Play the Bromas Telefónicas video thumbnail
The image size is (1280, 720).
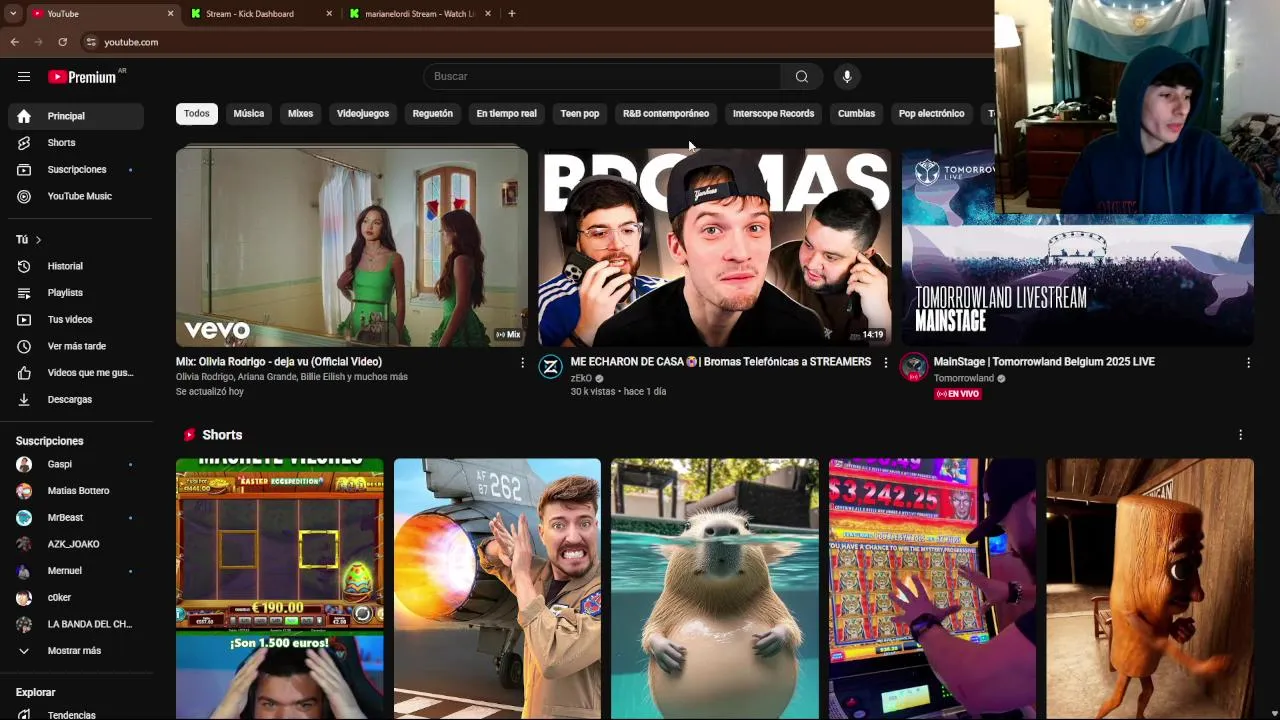[x=715, y=247]
